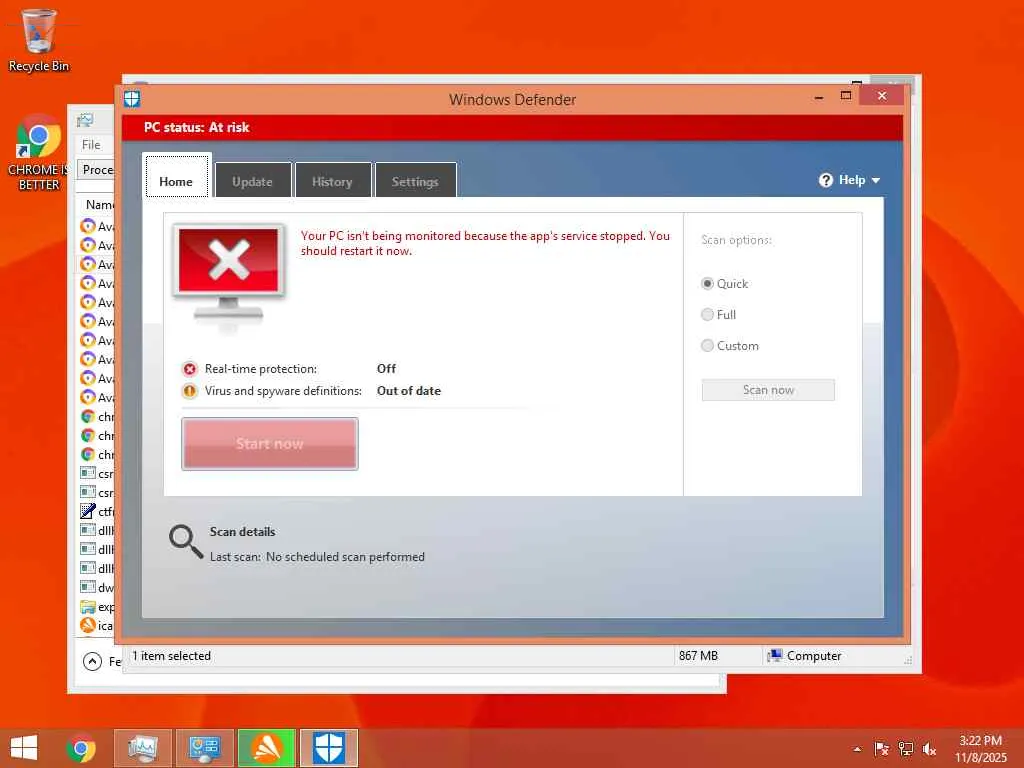The width and height of the screenshot is (1024, 768).
Task: Click the Fewer details arrow in Task Manager
Action: point(93,662)
